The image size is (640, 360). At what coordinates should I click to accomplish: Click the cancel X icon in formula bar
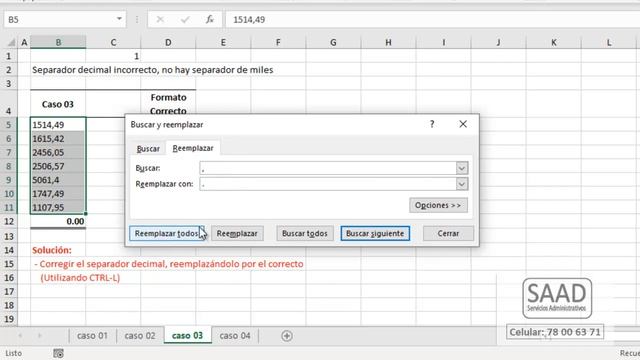(160, 20)
